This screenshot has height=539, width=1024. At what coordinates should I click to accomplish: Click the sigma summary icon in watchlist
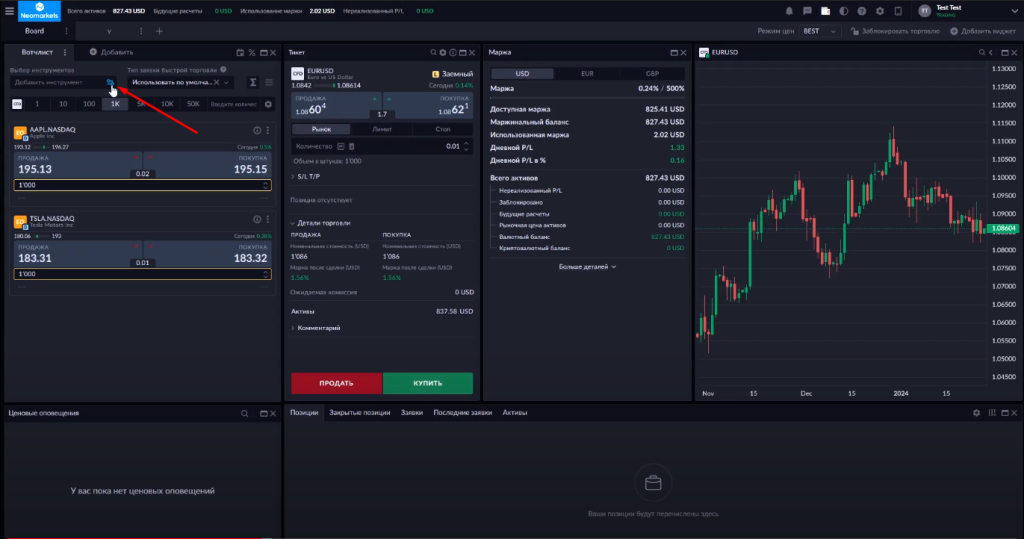point(253,82)
